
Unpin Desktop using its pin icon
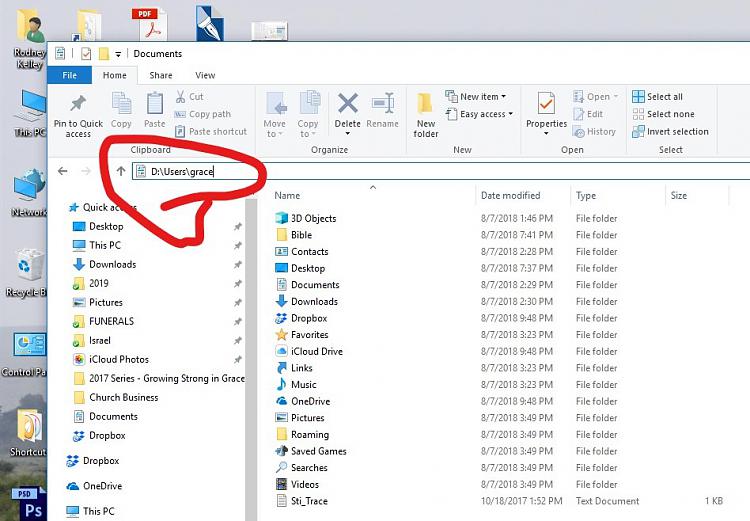click(x=237, y=226)
